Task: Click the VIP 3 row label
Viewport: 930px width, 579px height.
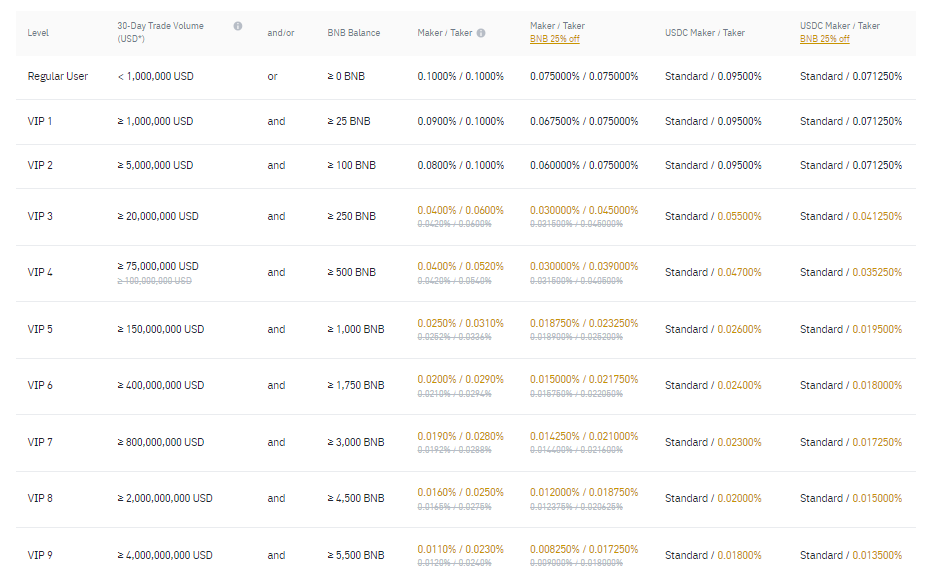Action: 40,216
